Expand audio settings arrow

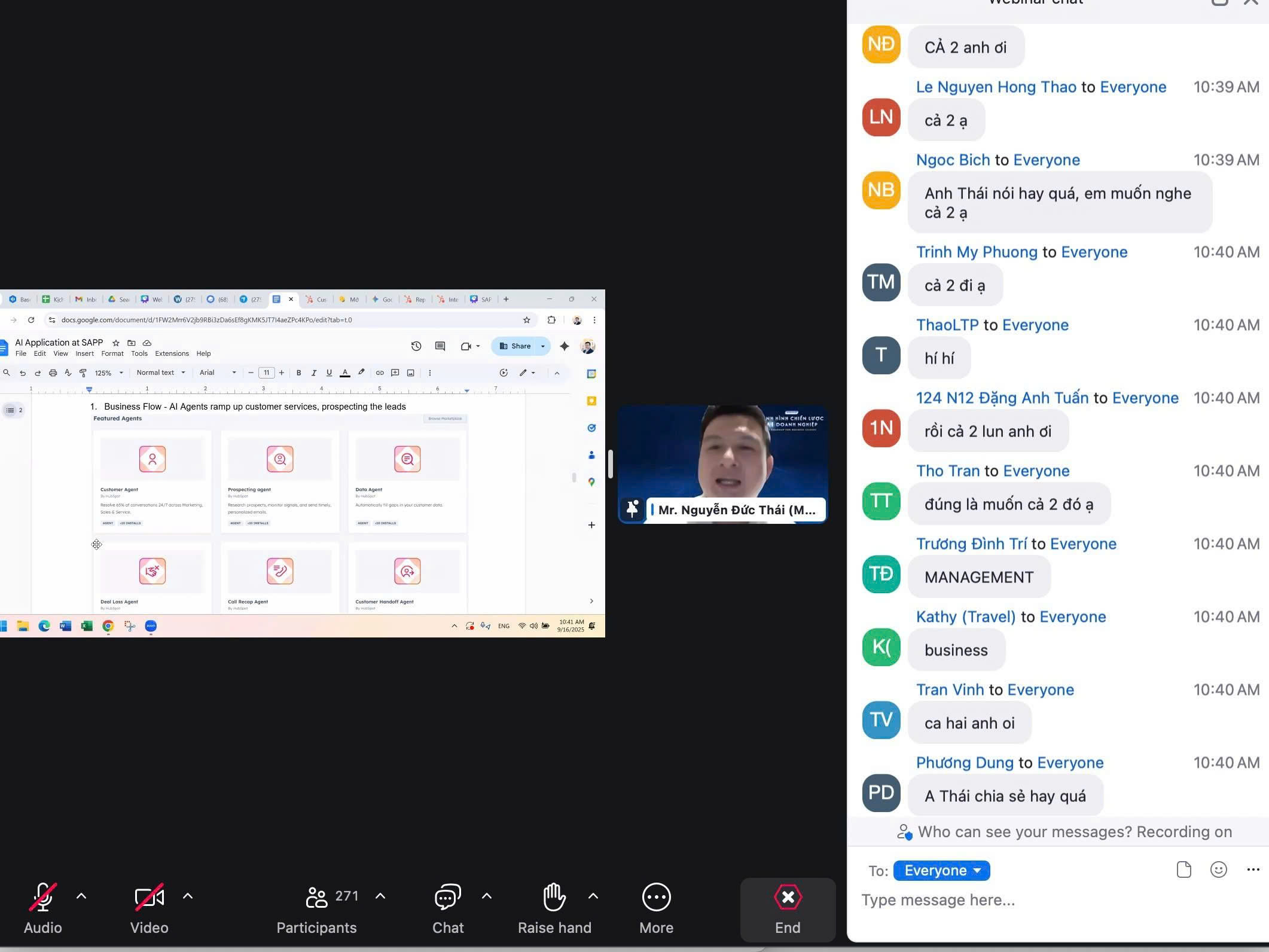pyautogui.click(x=81, y=896)
